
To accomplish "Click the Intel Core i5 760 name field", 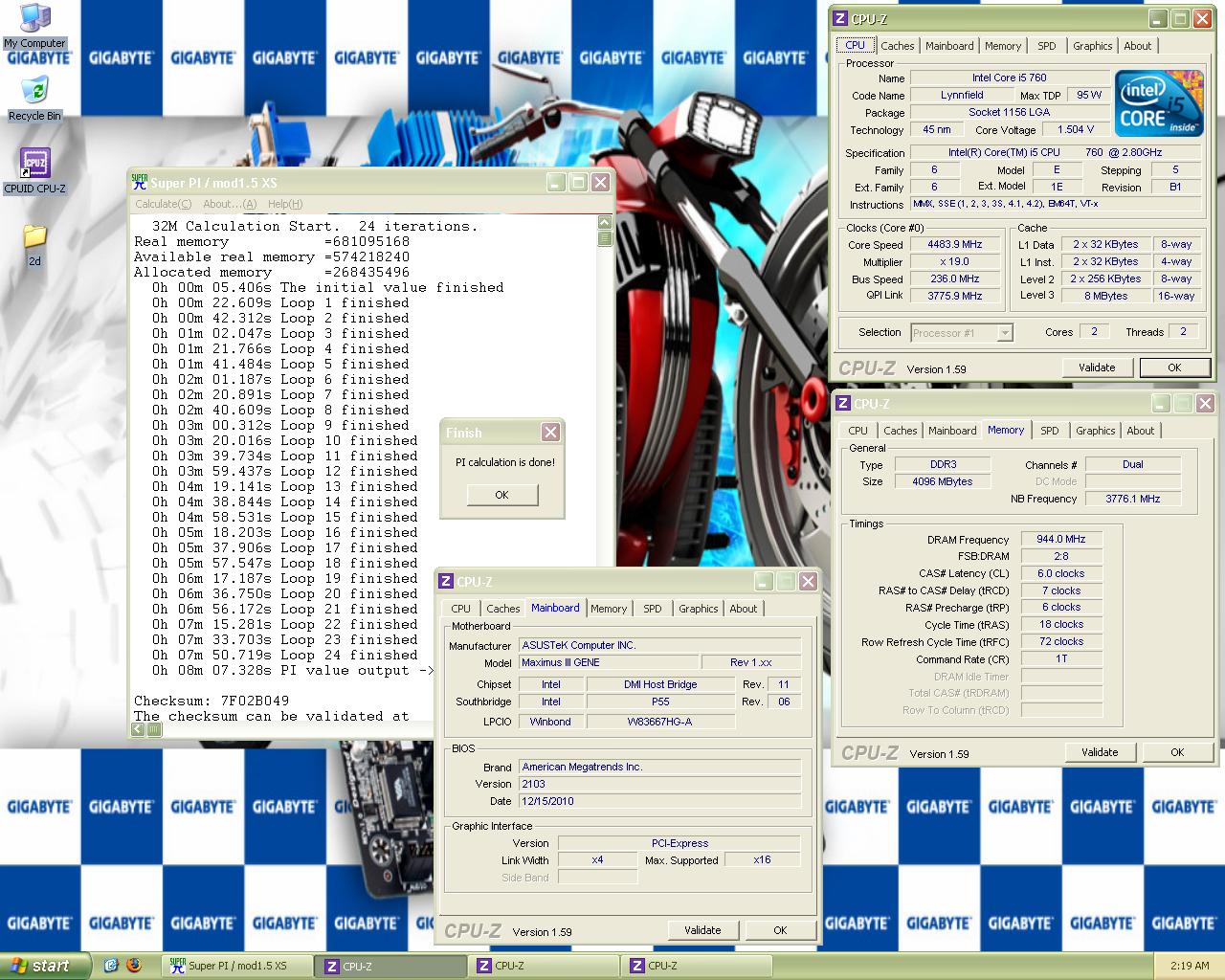I will coord(1009,78).
